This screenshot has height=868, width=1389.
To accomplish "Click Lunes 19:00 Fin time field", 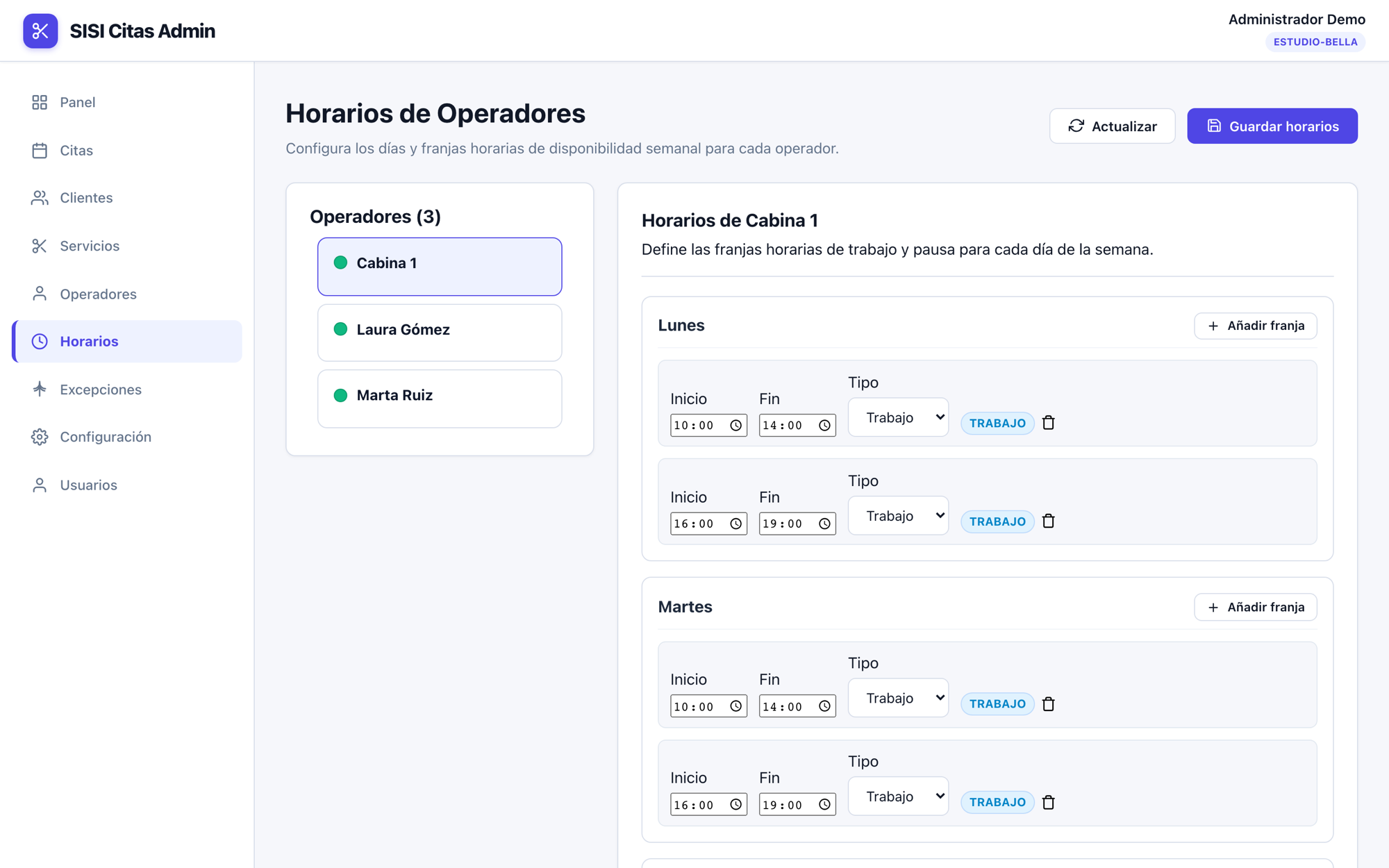I will point(797,524).
